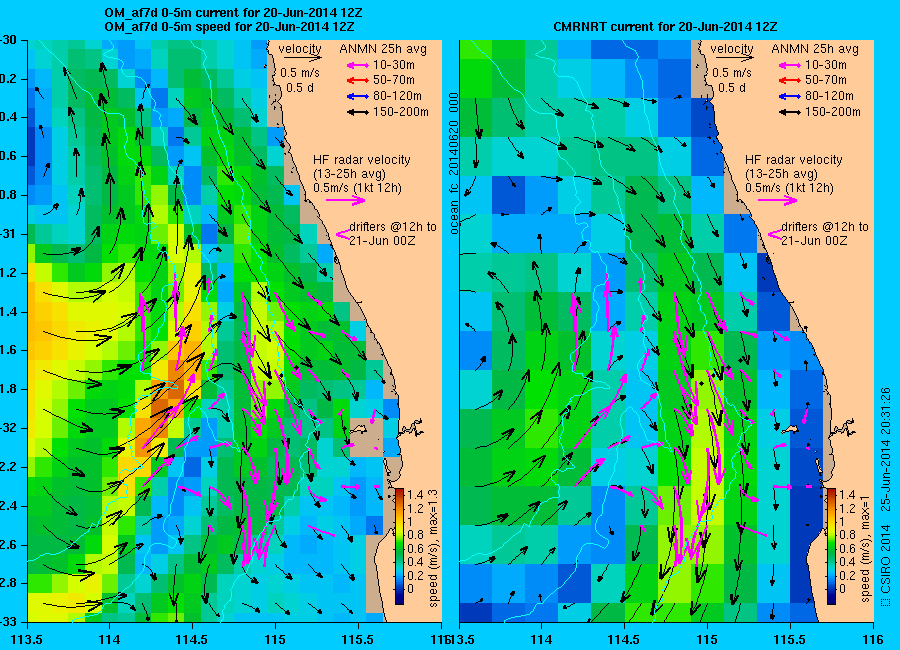This screenshot has width=900, height=650.
Task: Click '0.5m/s (1kt 12h)' on left map
Action: tap(358, 188)
